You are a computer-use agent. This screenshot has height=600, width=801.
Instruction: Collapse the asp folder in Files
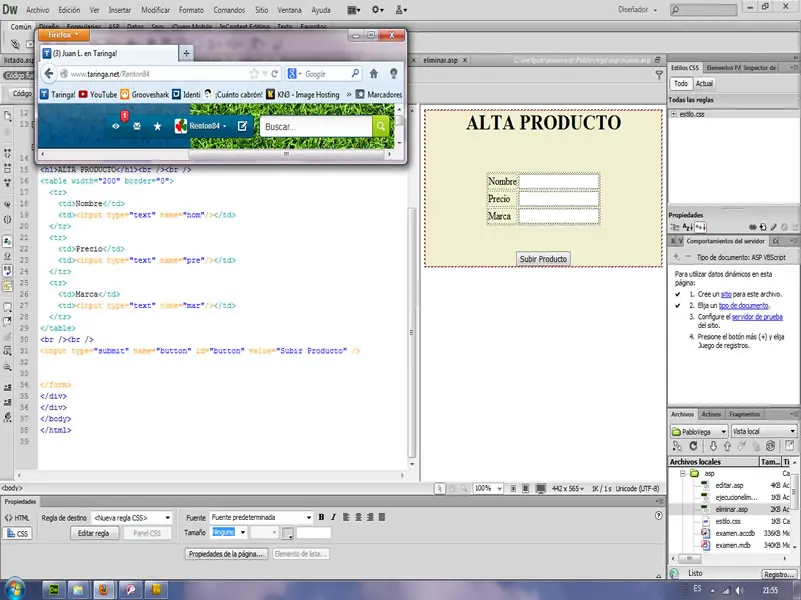681,473
